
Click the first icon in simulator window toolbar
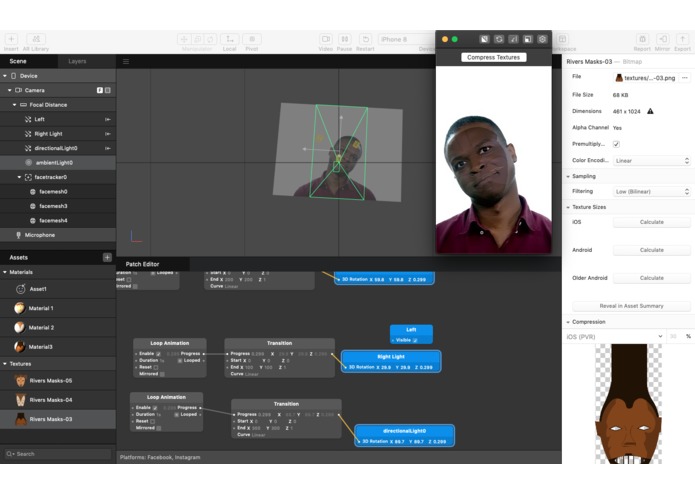tap(484, 39)
